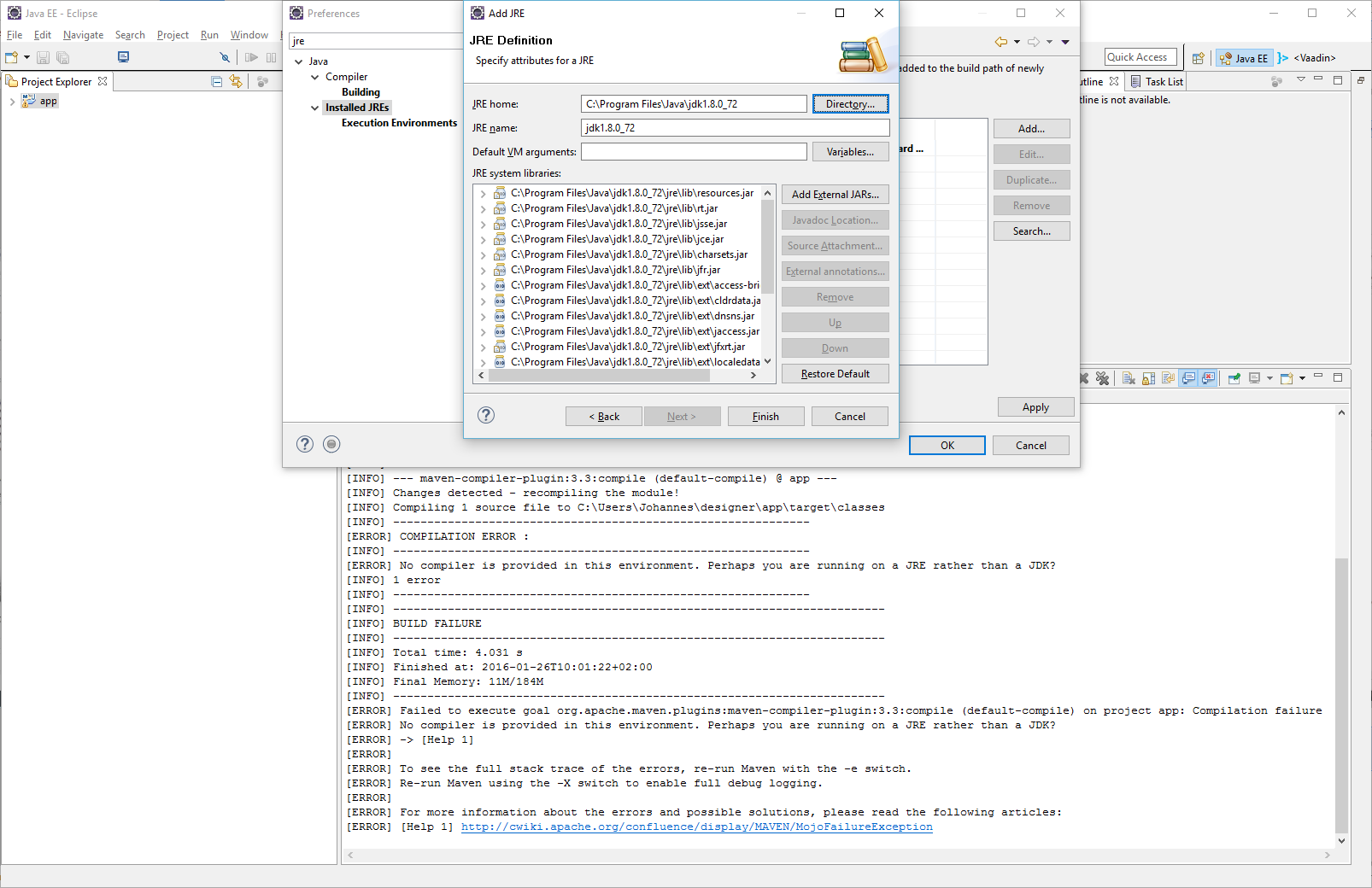
Task: Open the Navigate menu
Action: (x=83, y=35)
